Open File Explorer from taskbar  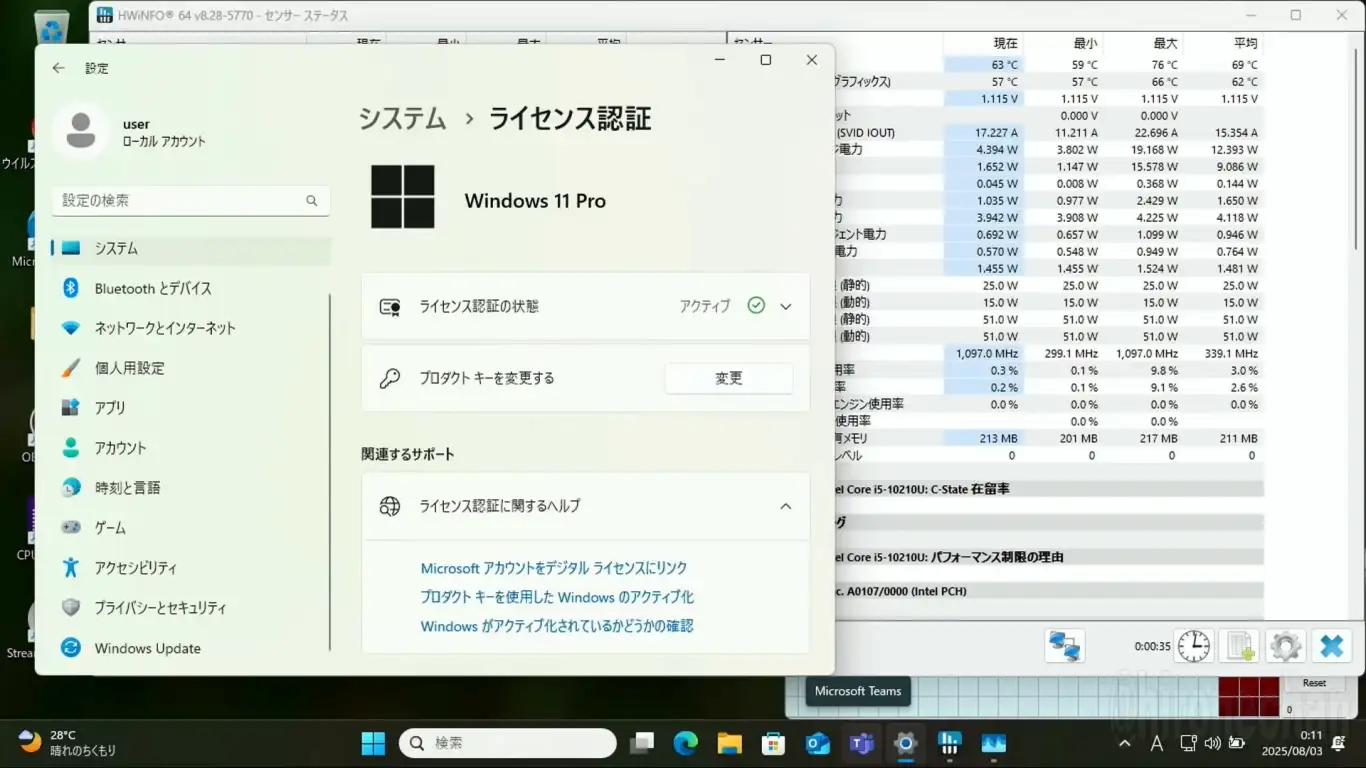coord(729,743)
